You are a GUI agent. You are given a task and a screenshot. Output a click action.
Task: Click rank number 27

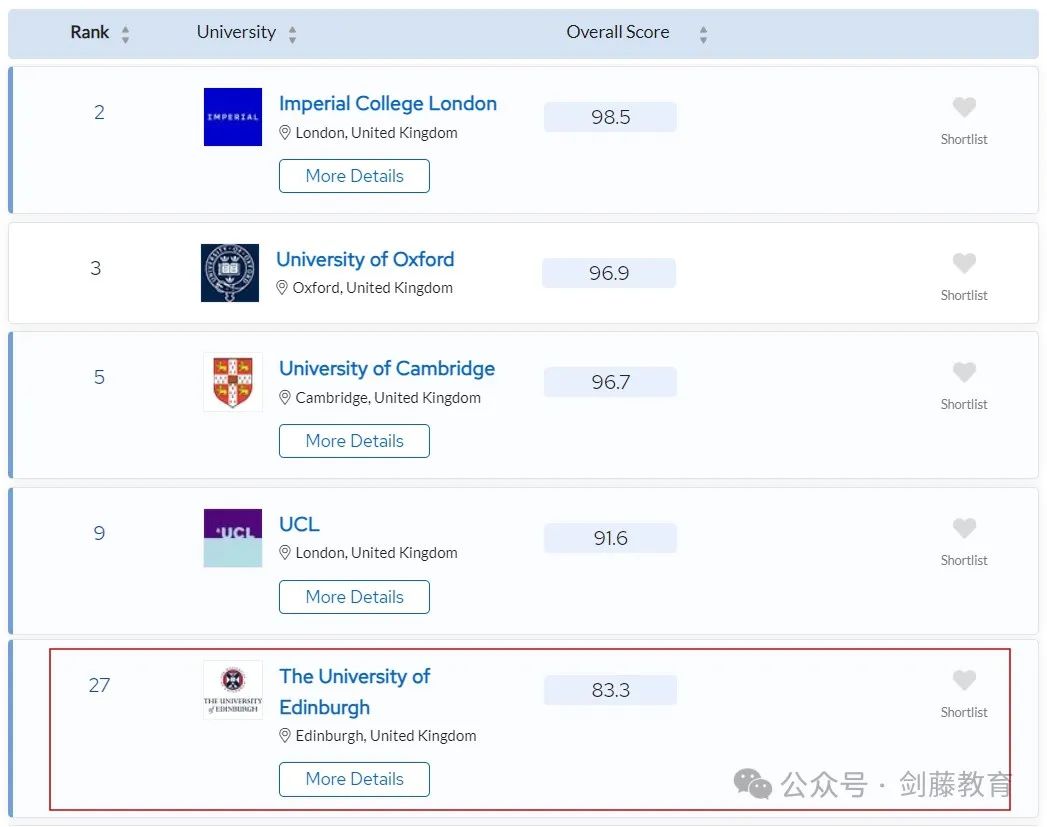coord(99,685)
